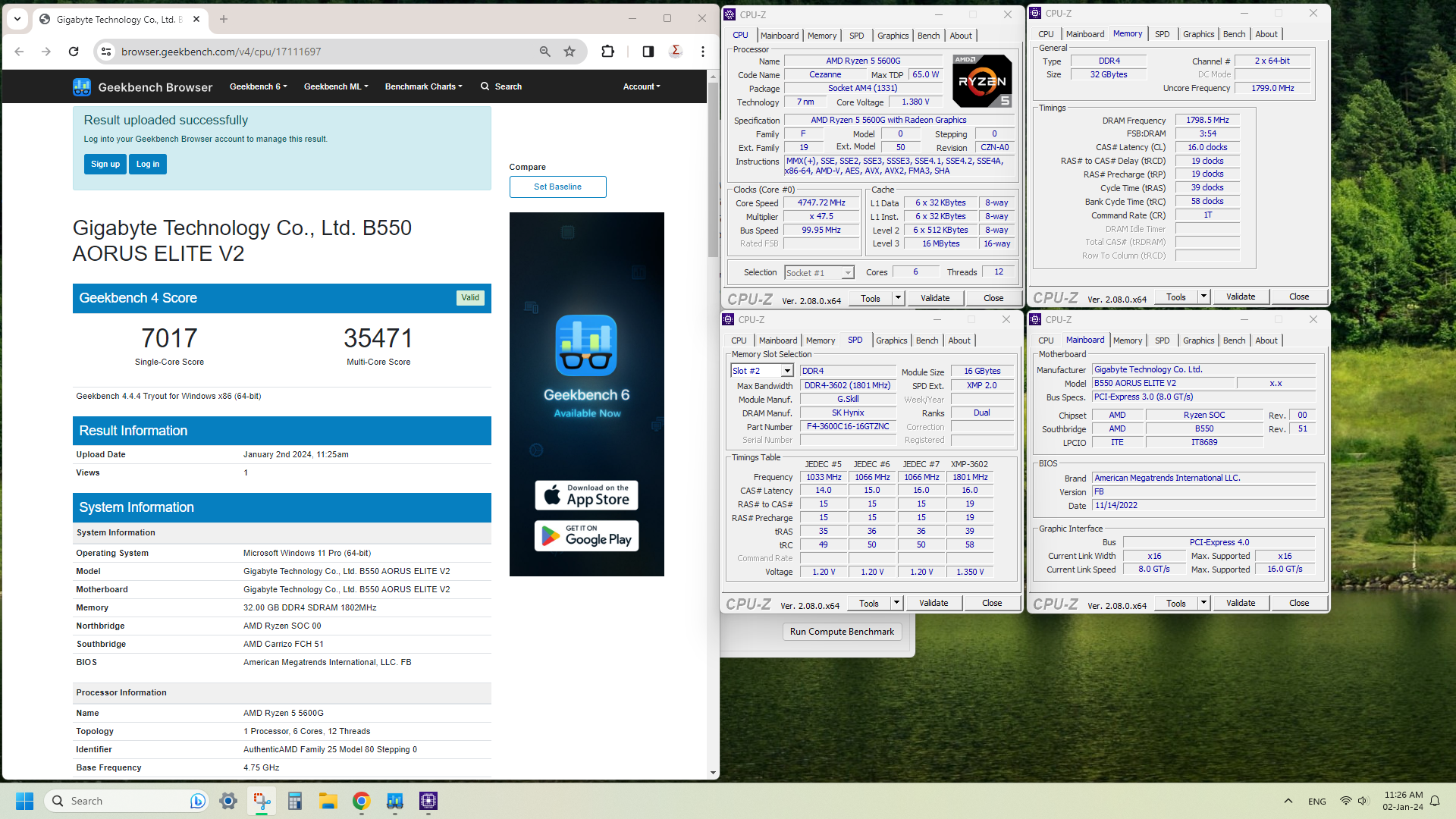Open Windows Start menu
The image size is (1456, 819).
pyautogui.click(x=24, y=801)
